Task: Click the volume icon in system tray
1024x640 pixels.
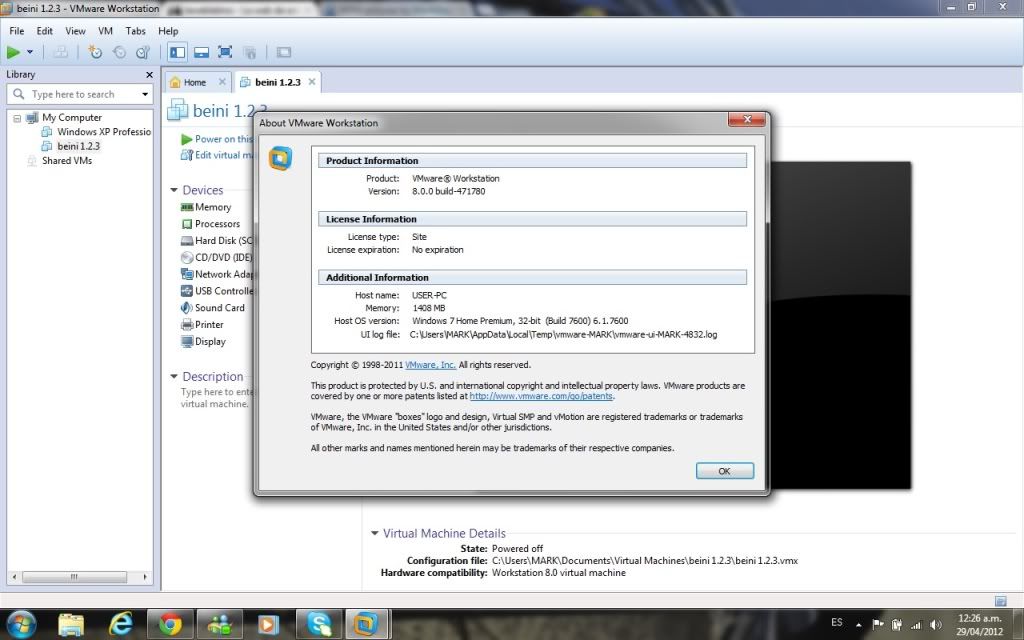Action: point(936,625)
